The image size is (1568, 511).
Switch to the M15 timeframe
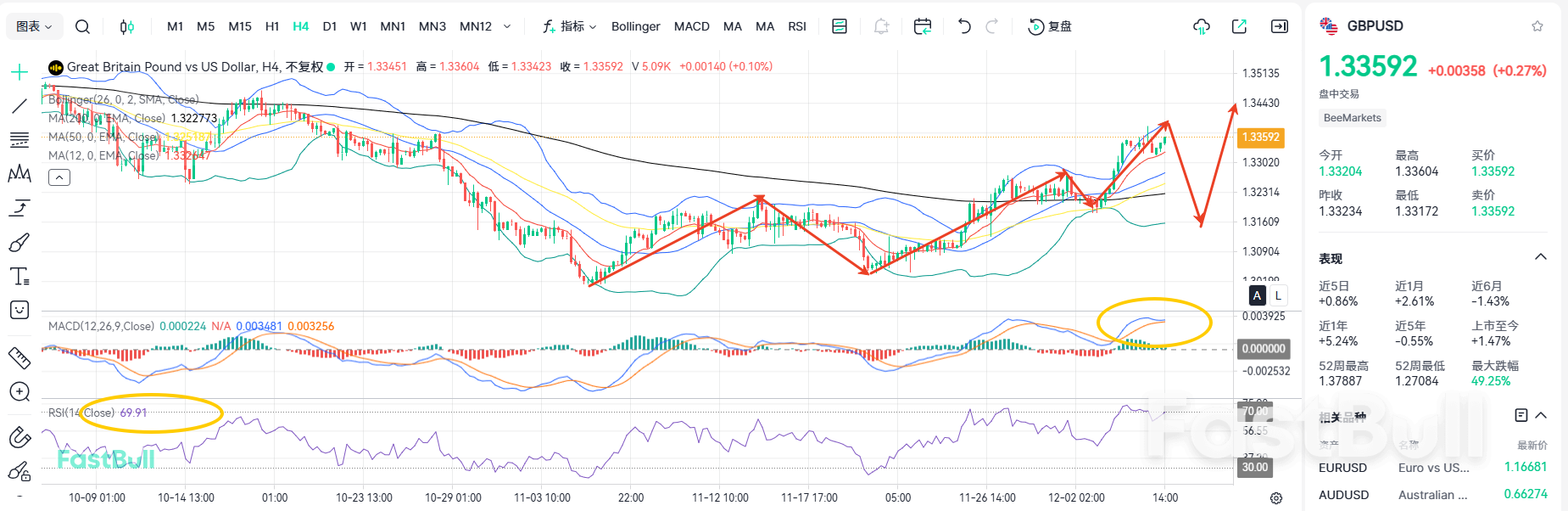(x=240, y=26)
